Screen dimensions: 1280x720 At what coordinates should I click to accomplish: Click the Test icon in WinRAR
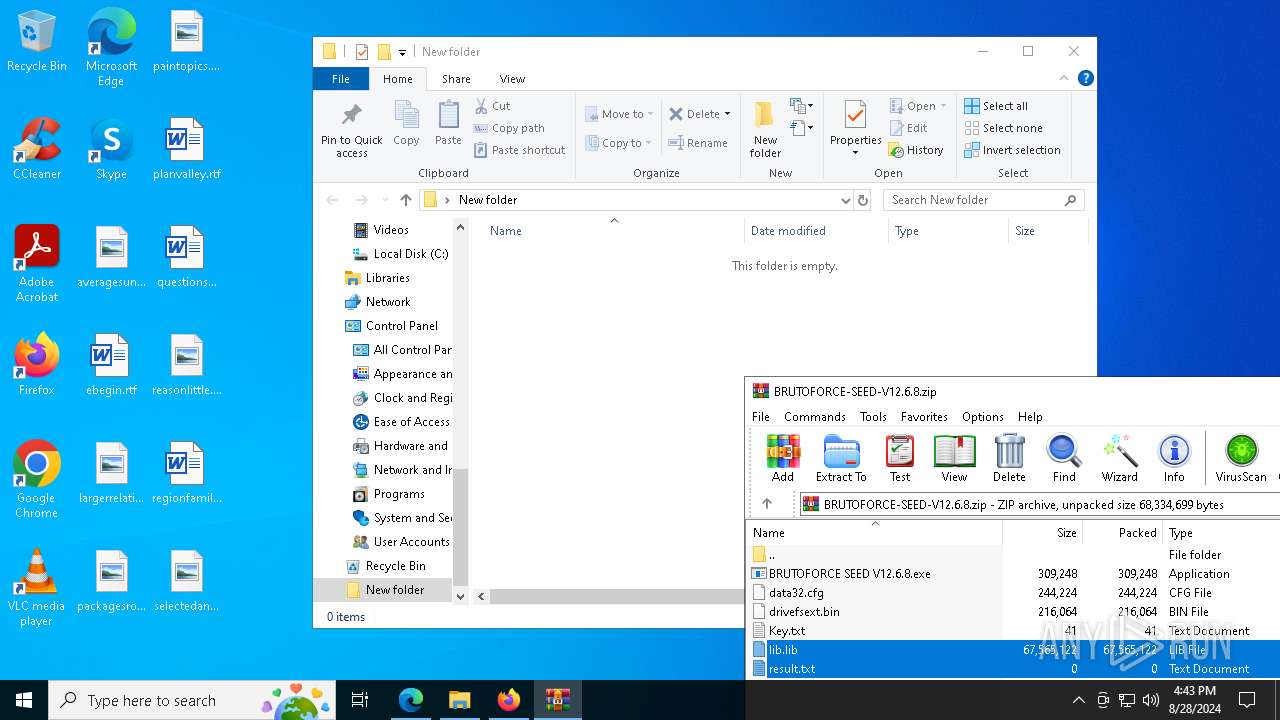point(900,459)
